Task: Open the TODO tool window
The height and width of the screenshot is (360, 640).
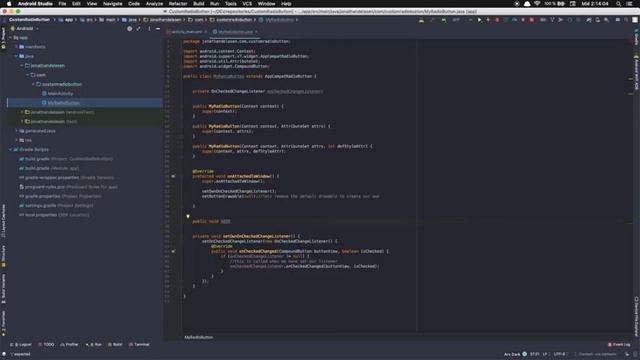Action: click(46, 344)
